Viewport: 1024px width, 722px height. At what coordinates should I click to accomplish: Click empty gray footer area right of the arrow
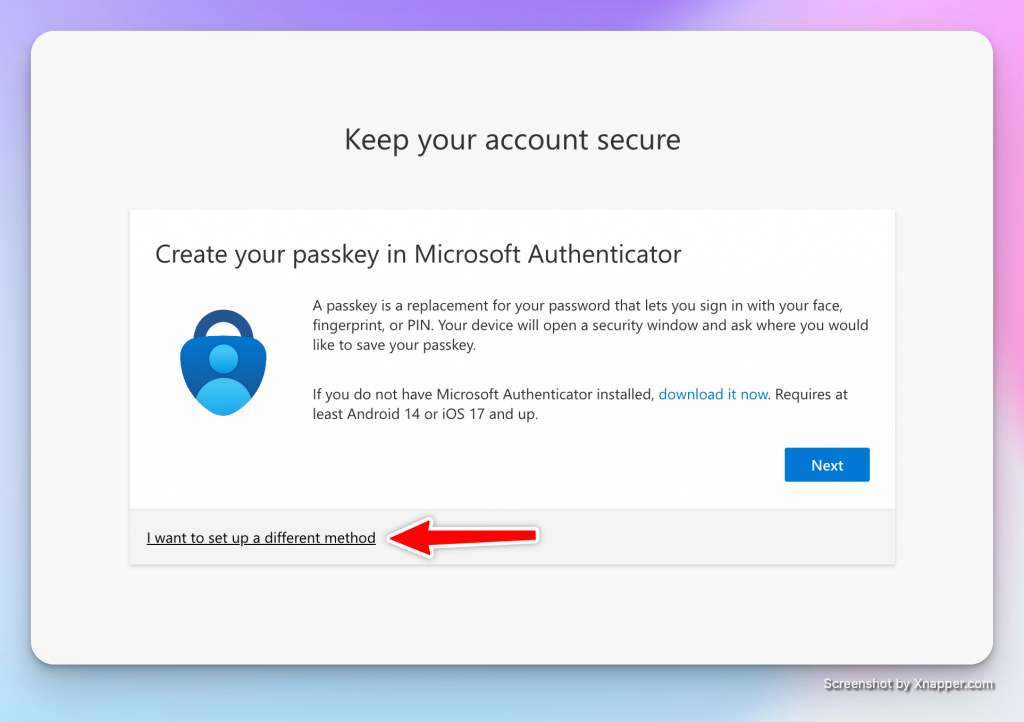tap(720, 538)
